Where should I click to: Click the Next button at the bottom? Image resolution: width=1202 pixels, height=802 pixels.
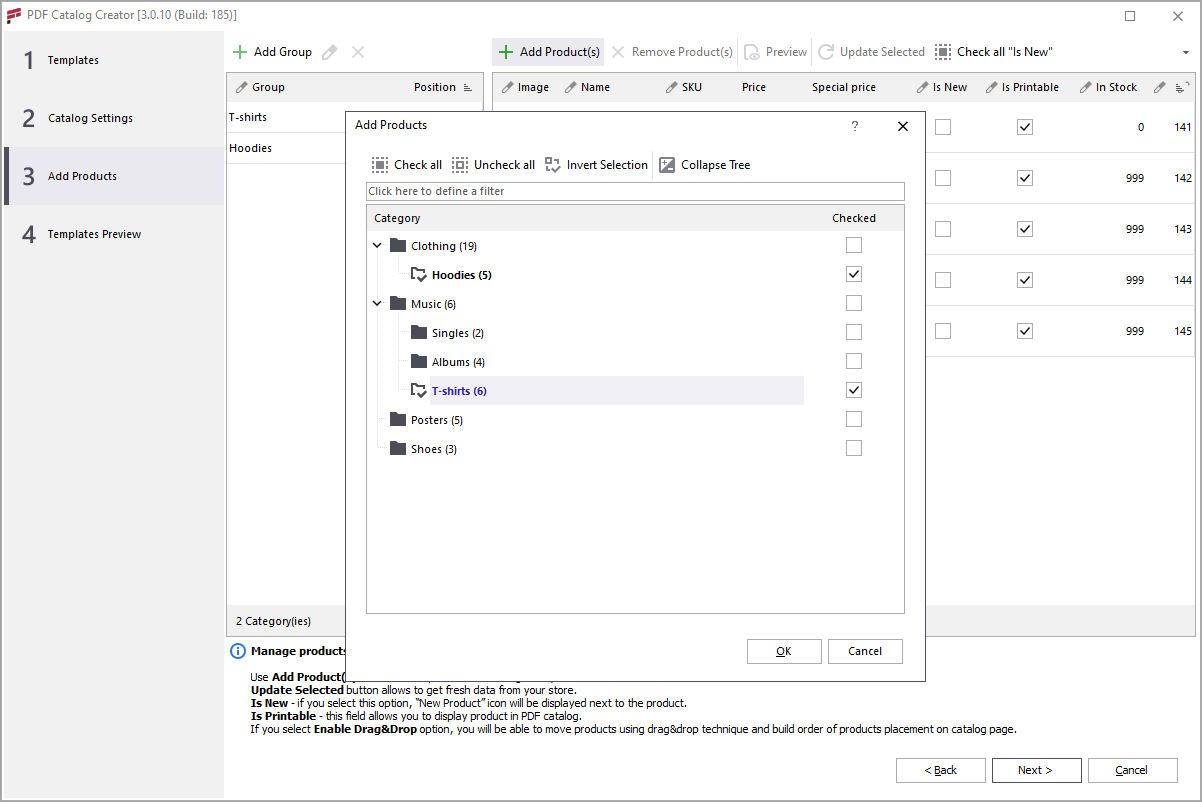(1036, 770)
